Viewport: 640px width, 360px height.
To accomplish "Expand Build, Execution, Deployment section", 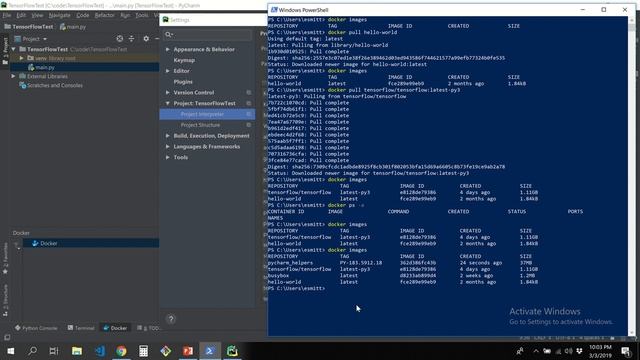I will pyautogui.click(x=168, y=136).
